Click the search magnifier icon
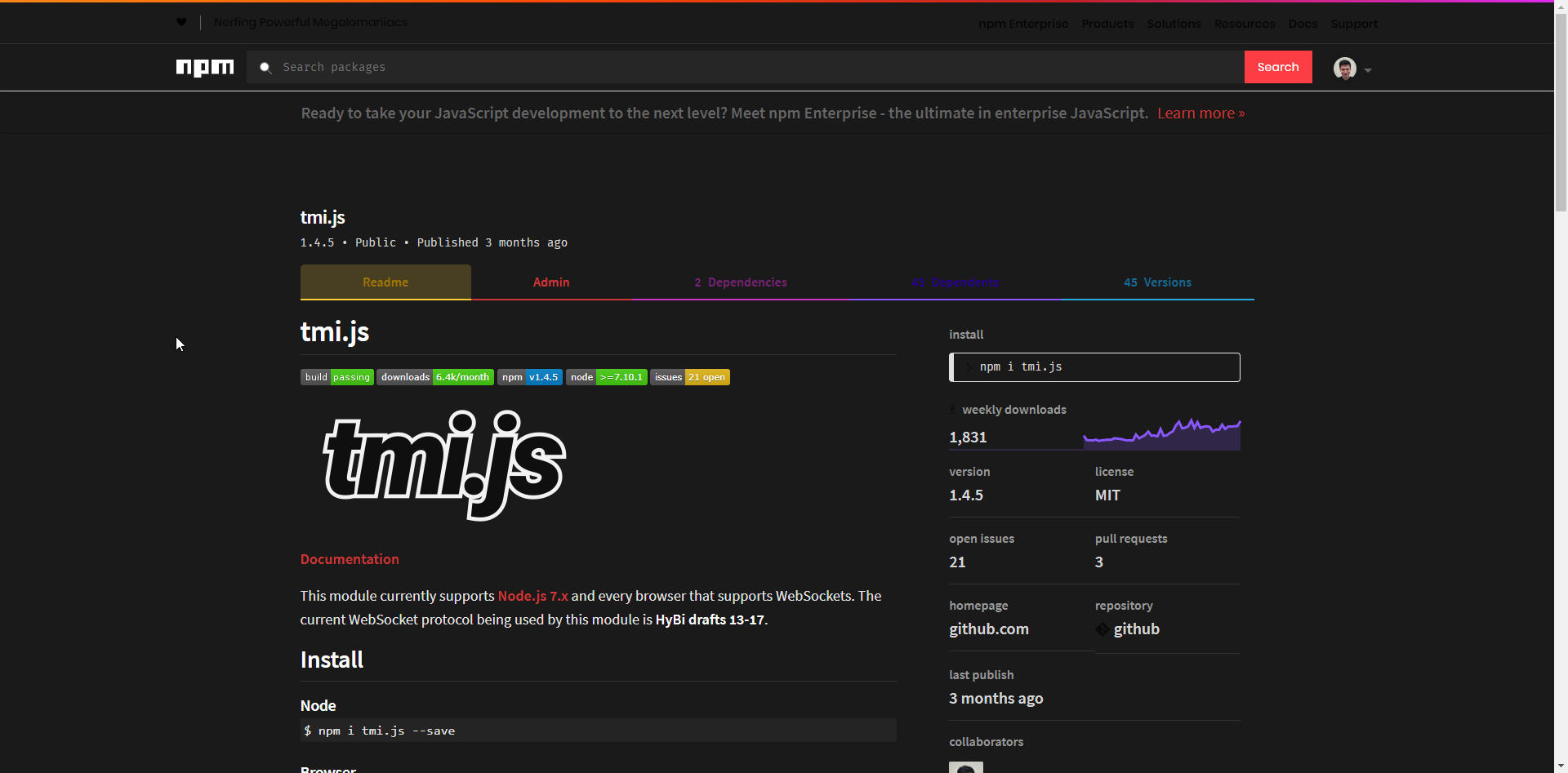 pyautogui.click(x=265, y=68)
